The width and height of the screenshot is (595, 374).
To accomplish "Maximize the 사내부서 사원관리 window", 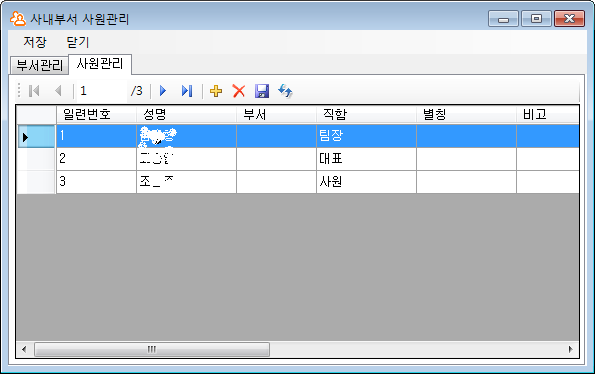I will point(536,19).
